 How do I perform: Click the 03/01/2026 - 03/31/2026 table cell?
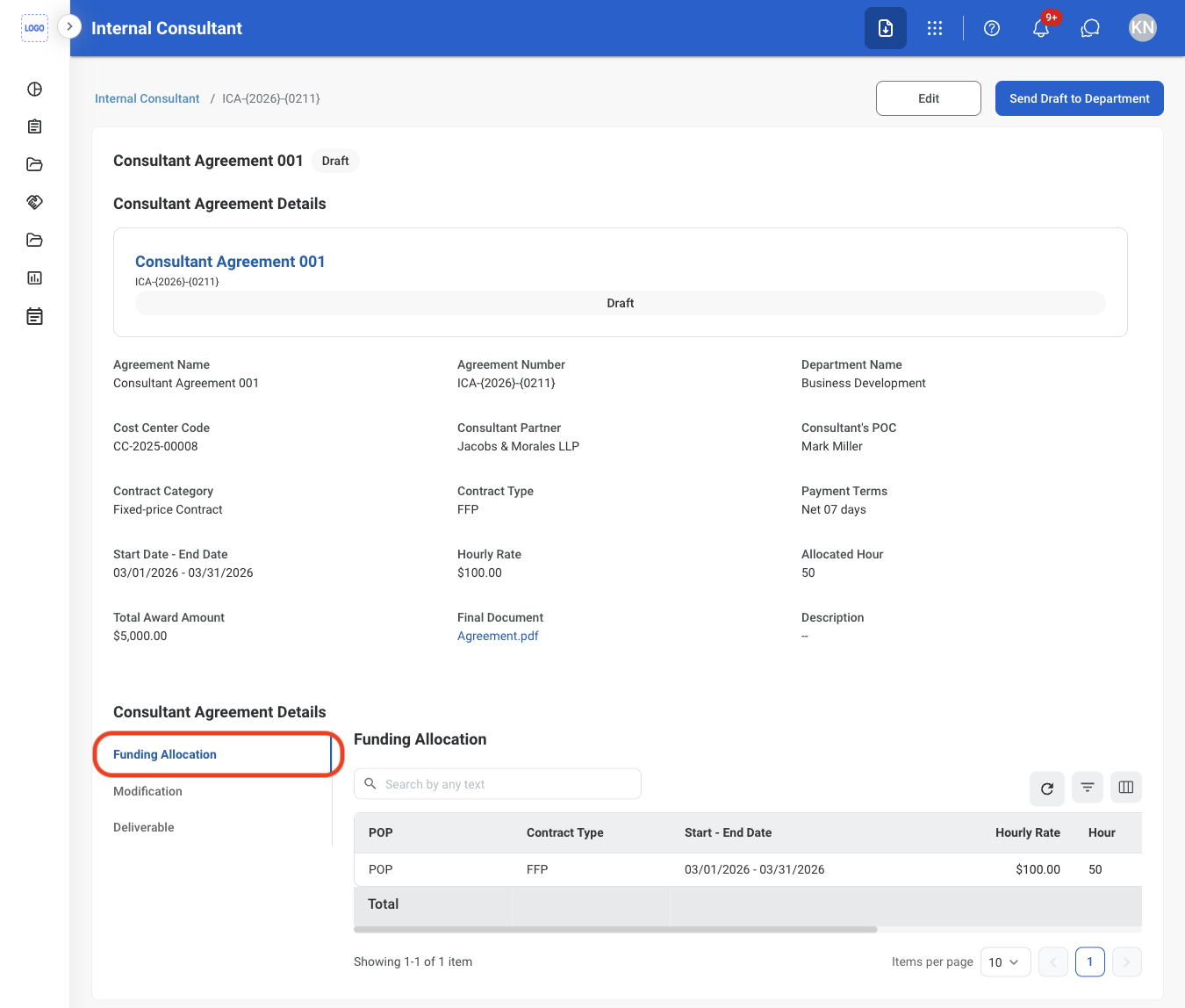pyautogui.click(x=755, y=869)
